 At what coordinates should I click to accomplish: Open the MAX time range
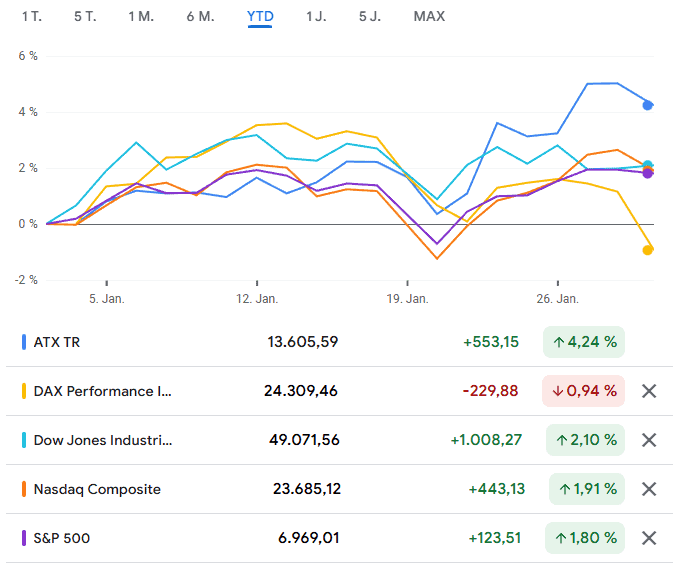tap(429, 16)
